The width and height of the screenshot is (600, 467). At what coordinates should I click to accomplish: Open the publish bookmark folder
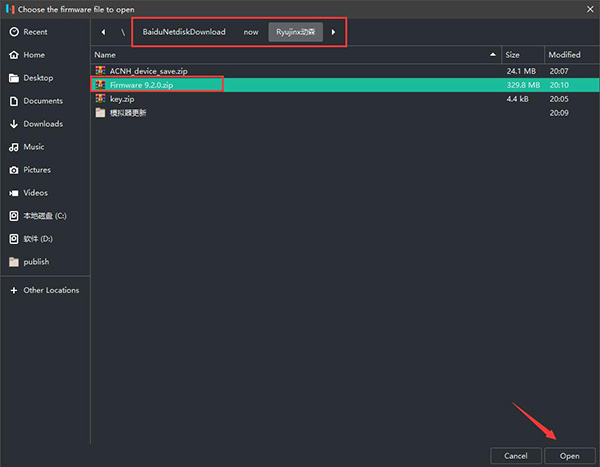tap(45, 261)
